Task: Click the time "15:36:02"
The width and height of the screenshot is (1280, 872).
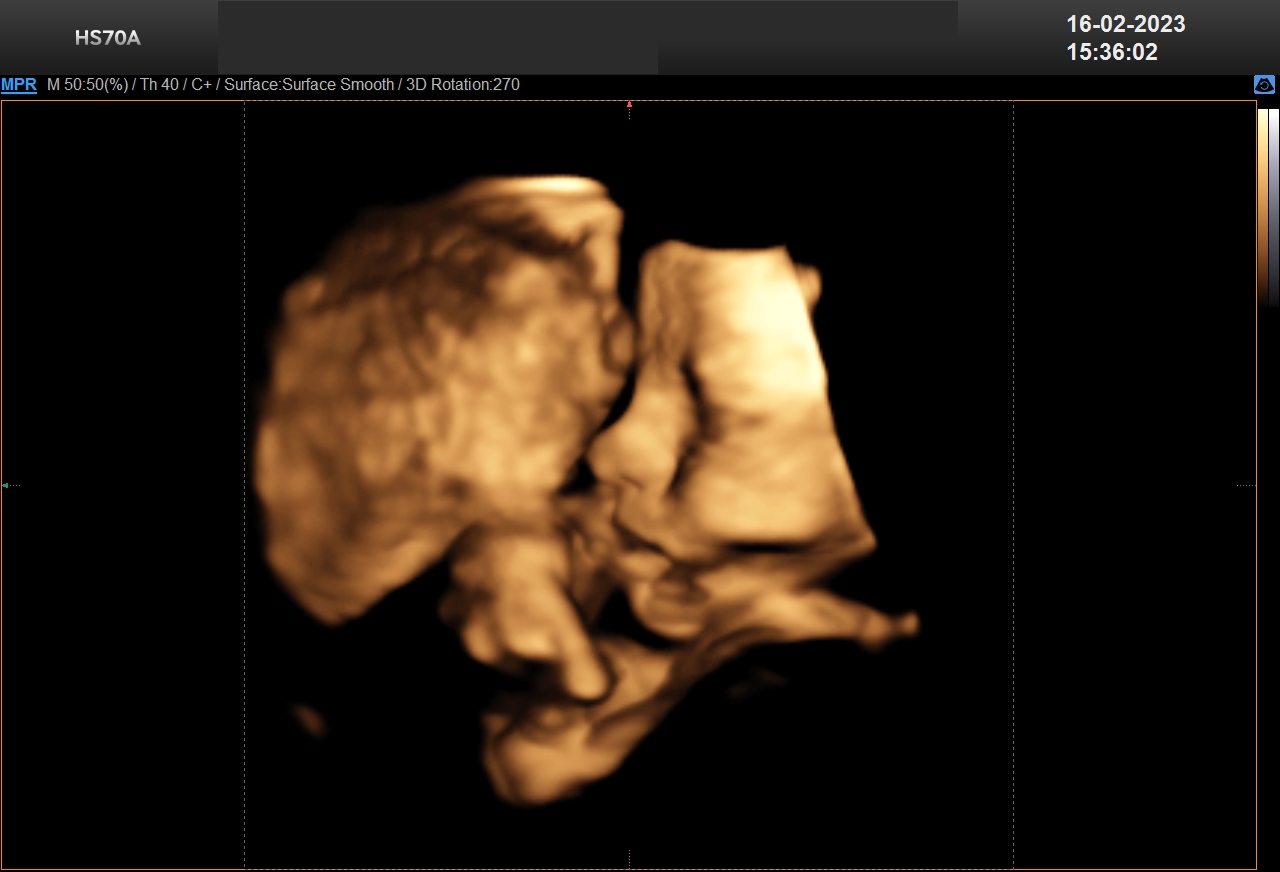Action: pos(1112,53)
